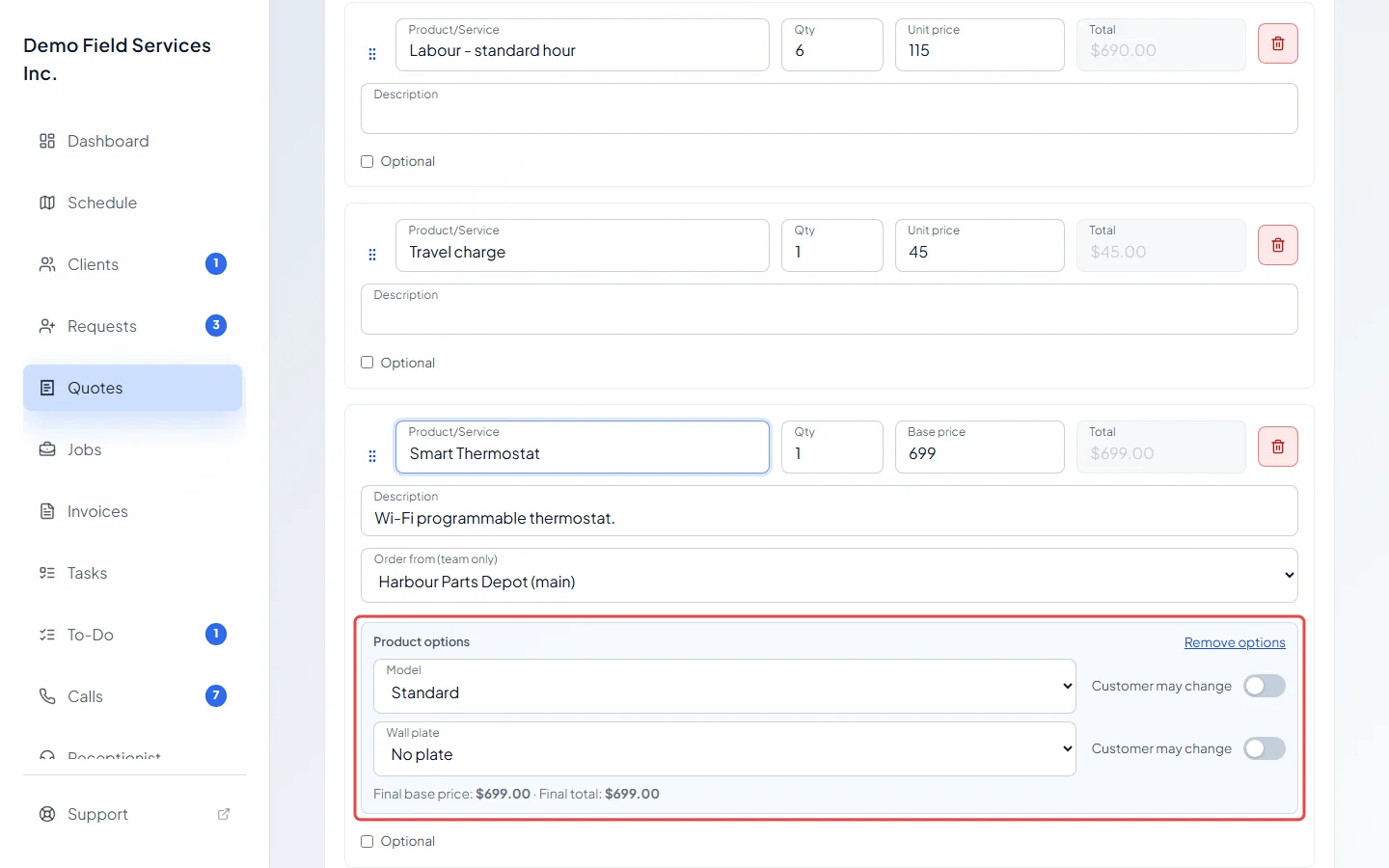Grab drag handle for Smart Thermostat row

coord(372,456)
